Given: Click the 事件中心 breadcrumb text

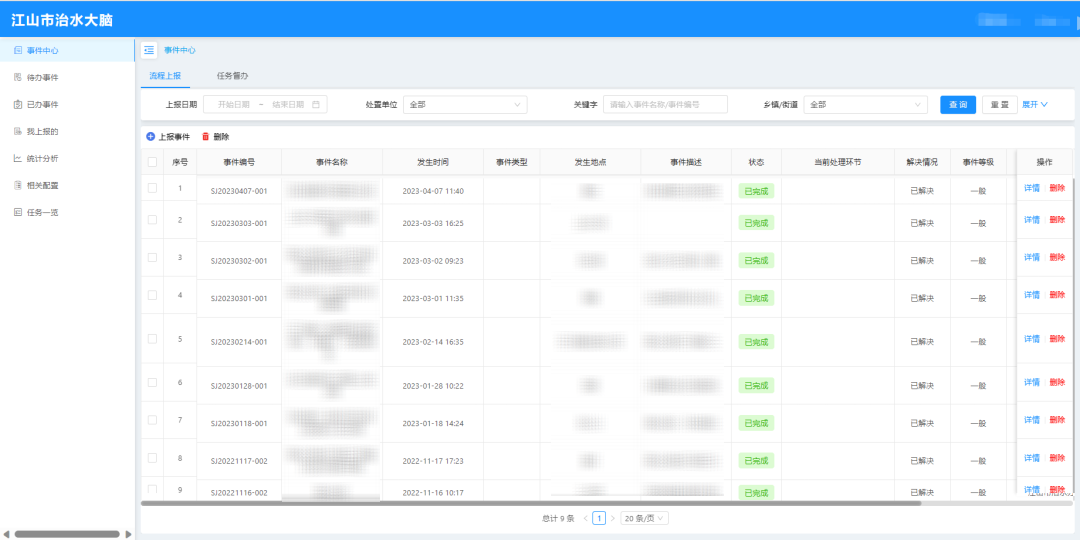Looking at the screenshot, I should 180,50.
